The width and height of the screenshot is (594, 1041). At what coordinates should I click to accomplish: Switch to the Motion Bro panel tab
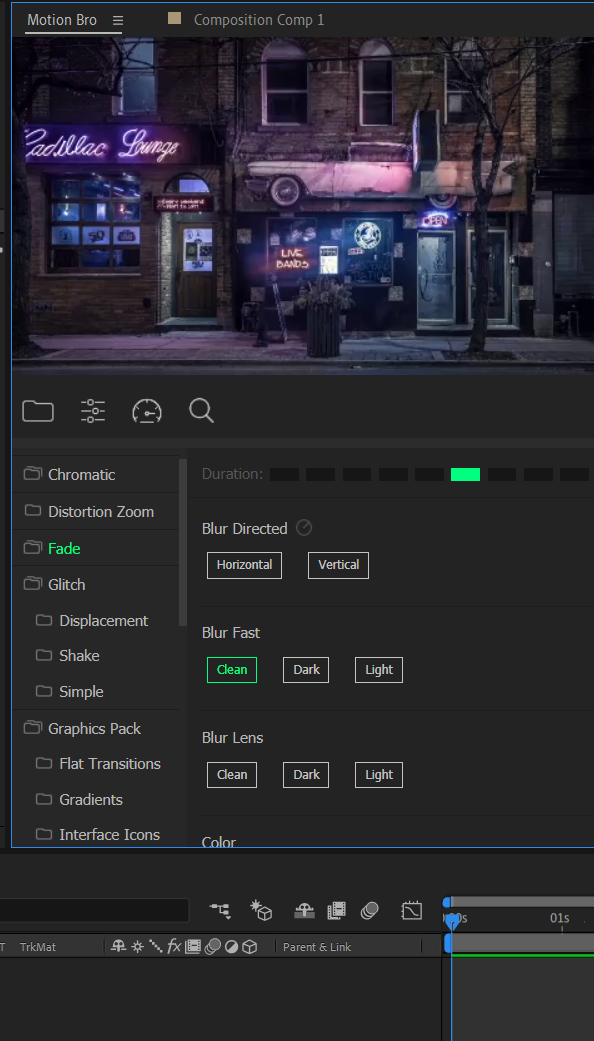[x=62, y=20]
